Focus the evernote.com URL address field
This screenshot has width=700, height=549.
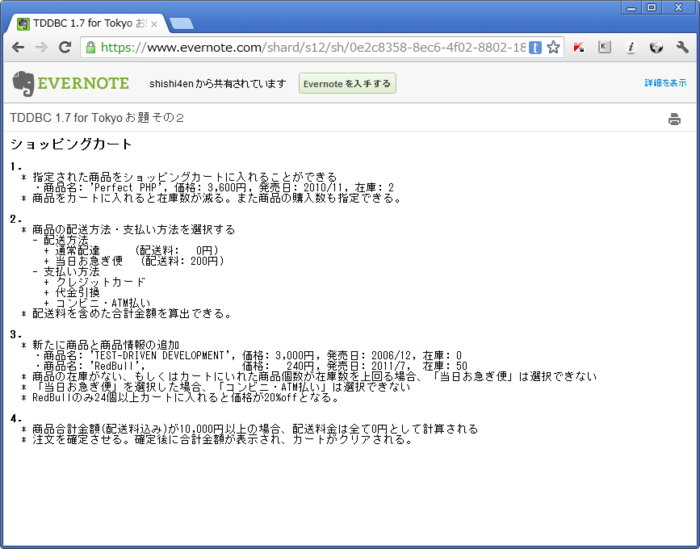click(x=312, y=47)
